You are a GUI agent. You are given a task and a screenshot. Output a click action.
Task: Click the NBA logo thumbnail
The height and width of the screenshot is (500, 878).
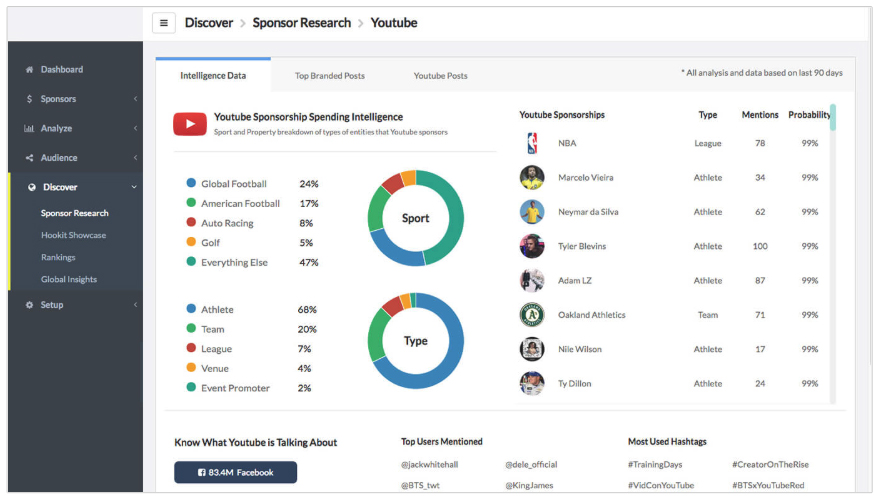532,143
